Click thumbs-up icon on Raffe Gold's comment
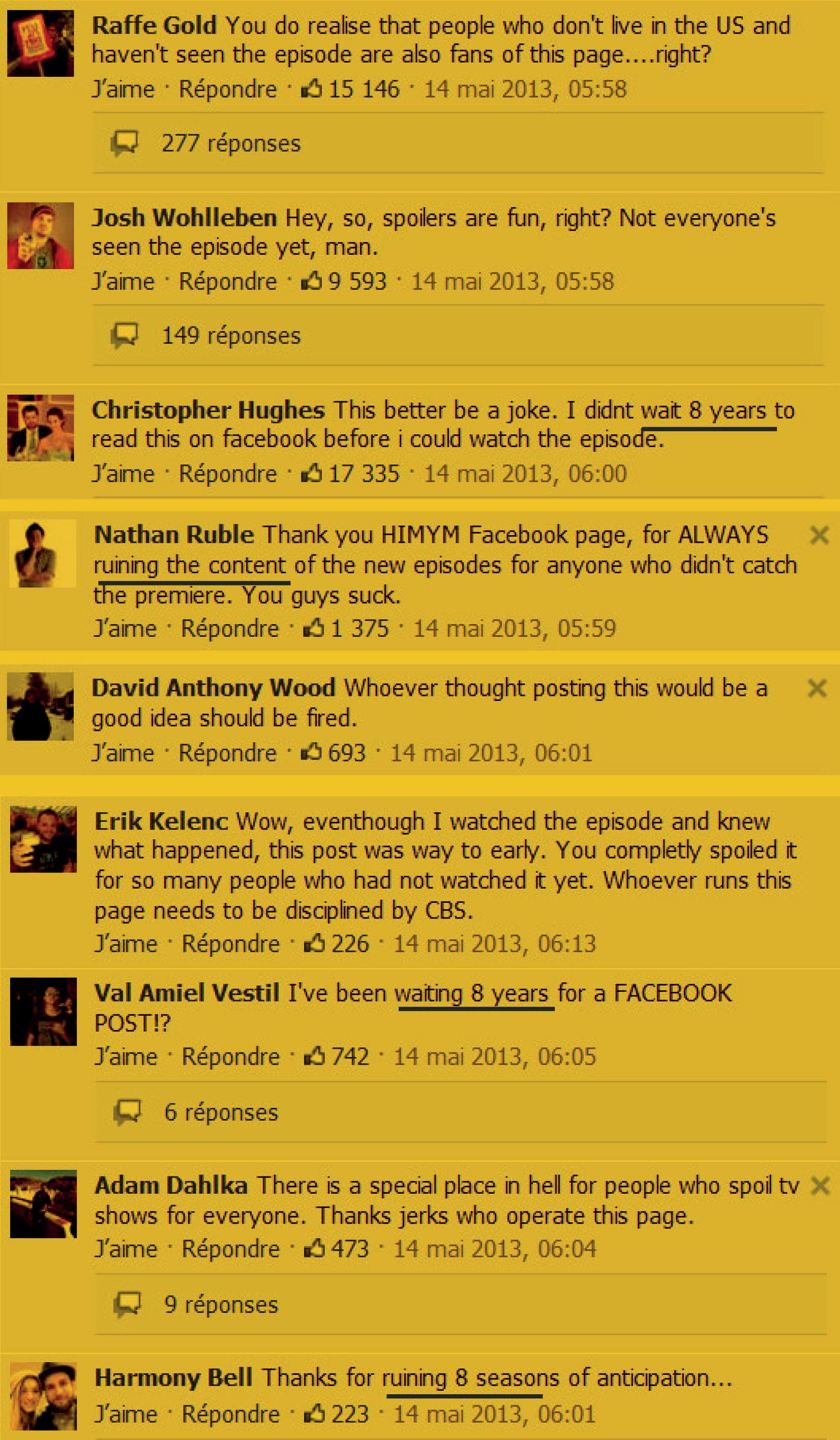Image resolution: width=840 pixels, height=1440 pixels. 312,89
